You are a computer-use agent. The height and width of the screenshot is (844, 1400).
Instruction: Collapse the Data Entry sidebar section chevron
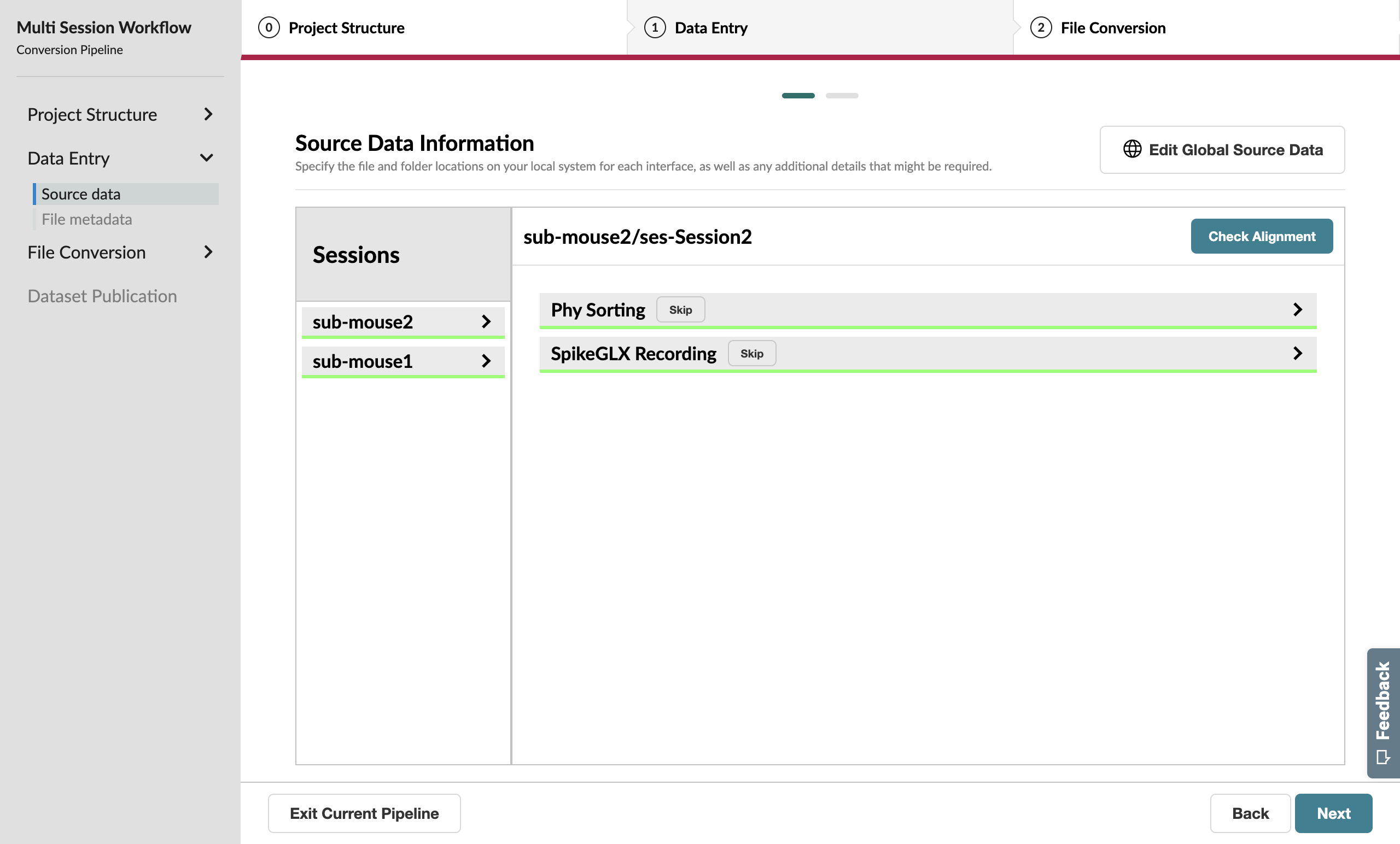(207, 157)
